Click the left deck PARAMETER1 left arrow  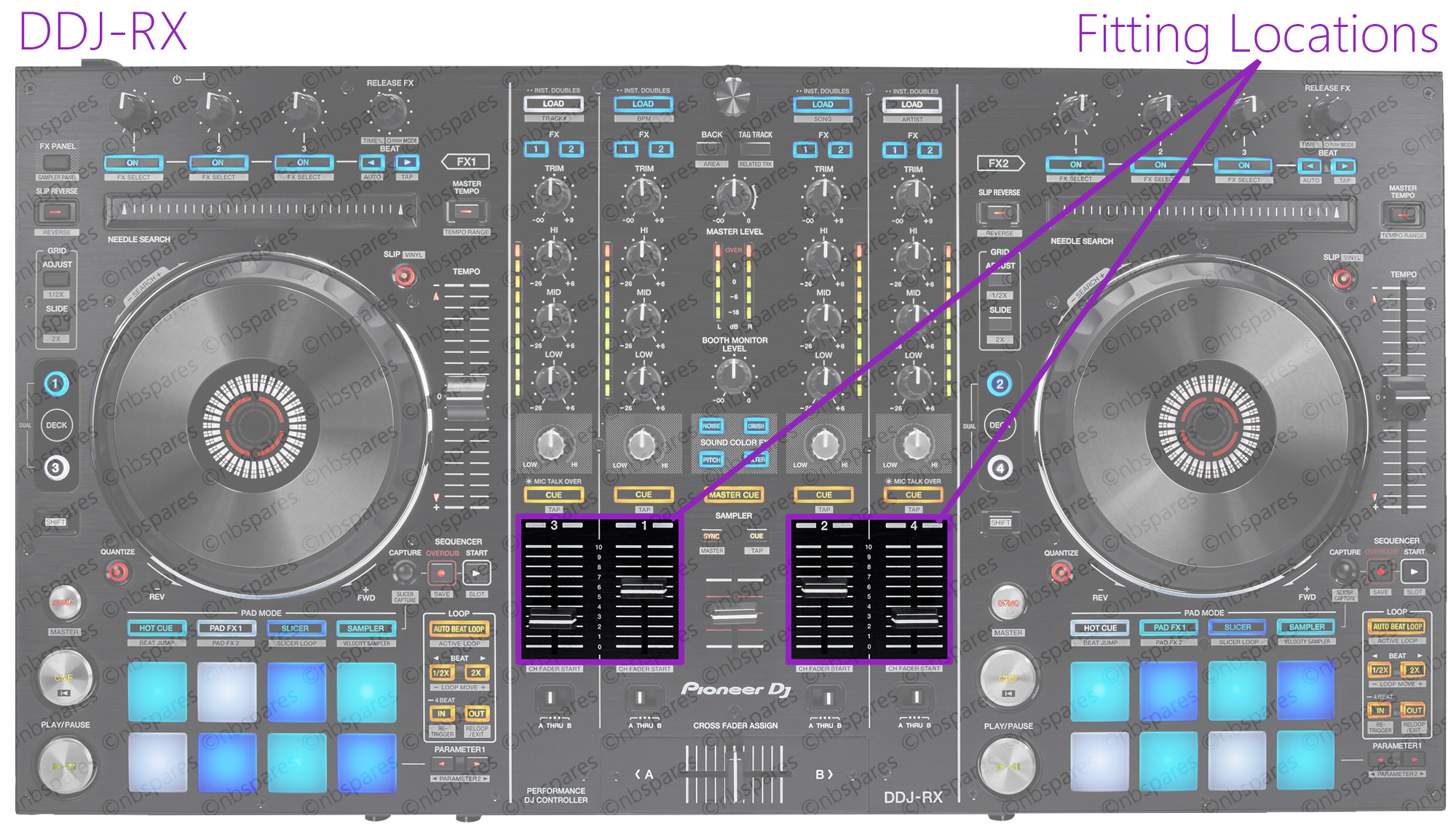click(x=442, y=763)
